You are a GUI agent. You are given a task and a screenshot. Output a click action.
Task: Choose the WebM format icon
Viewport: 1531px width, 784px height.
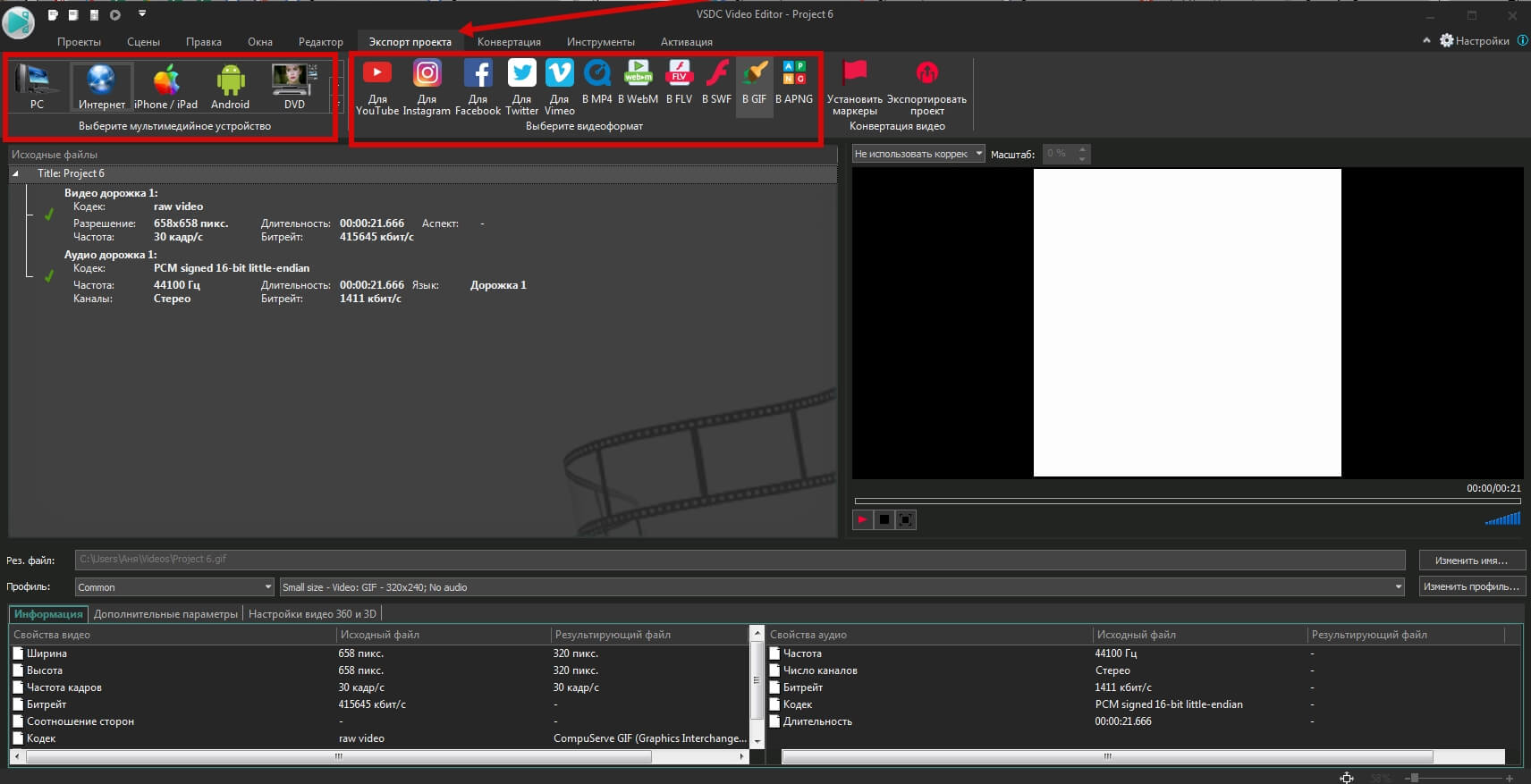638,74
